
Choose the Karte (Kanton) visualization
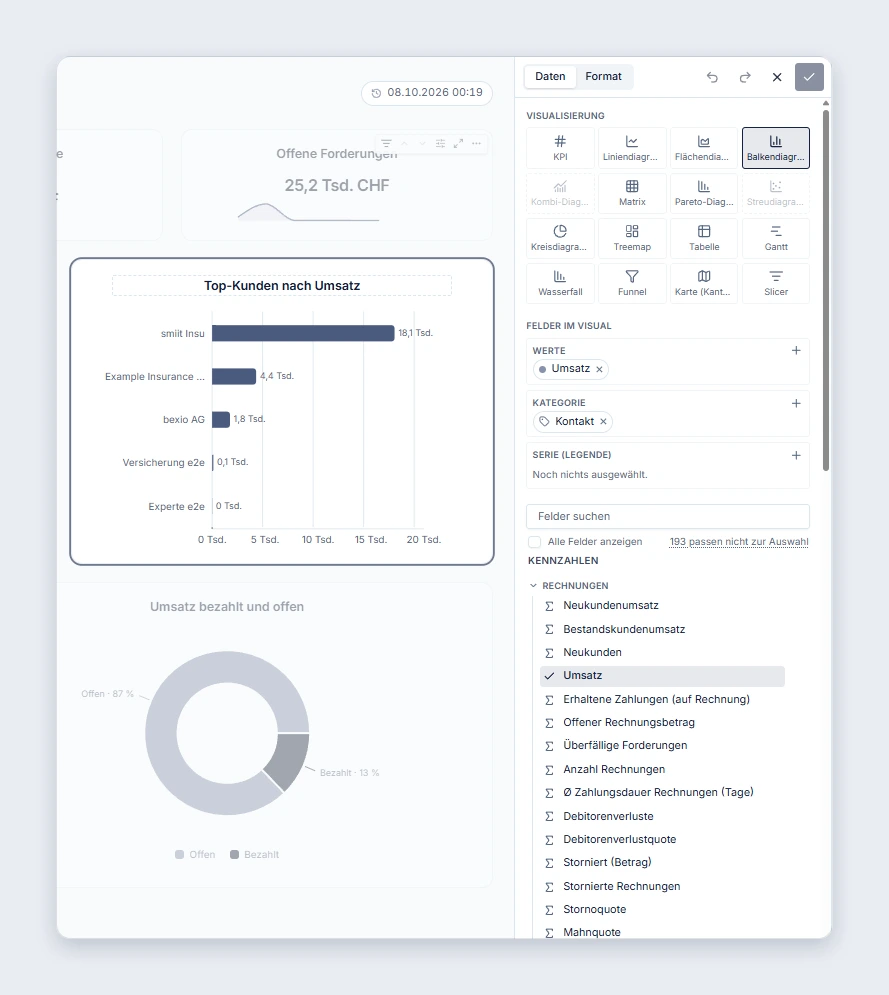pos(704,283)
